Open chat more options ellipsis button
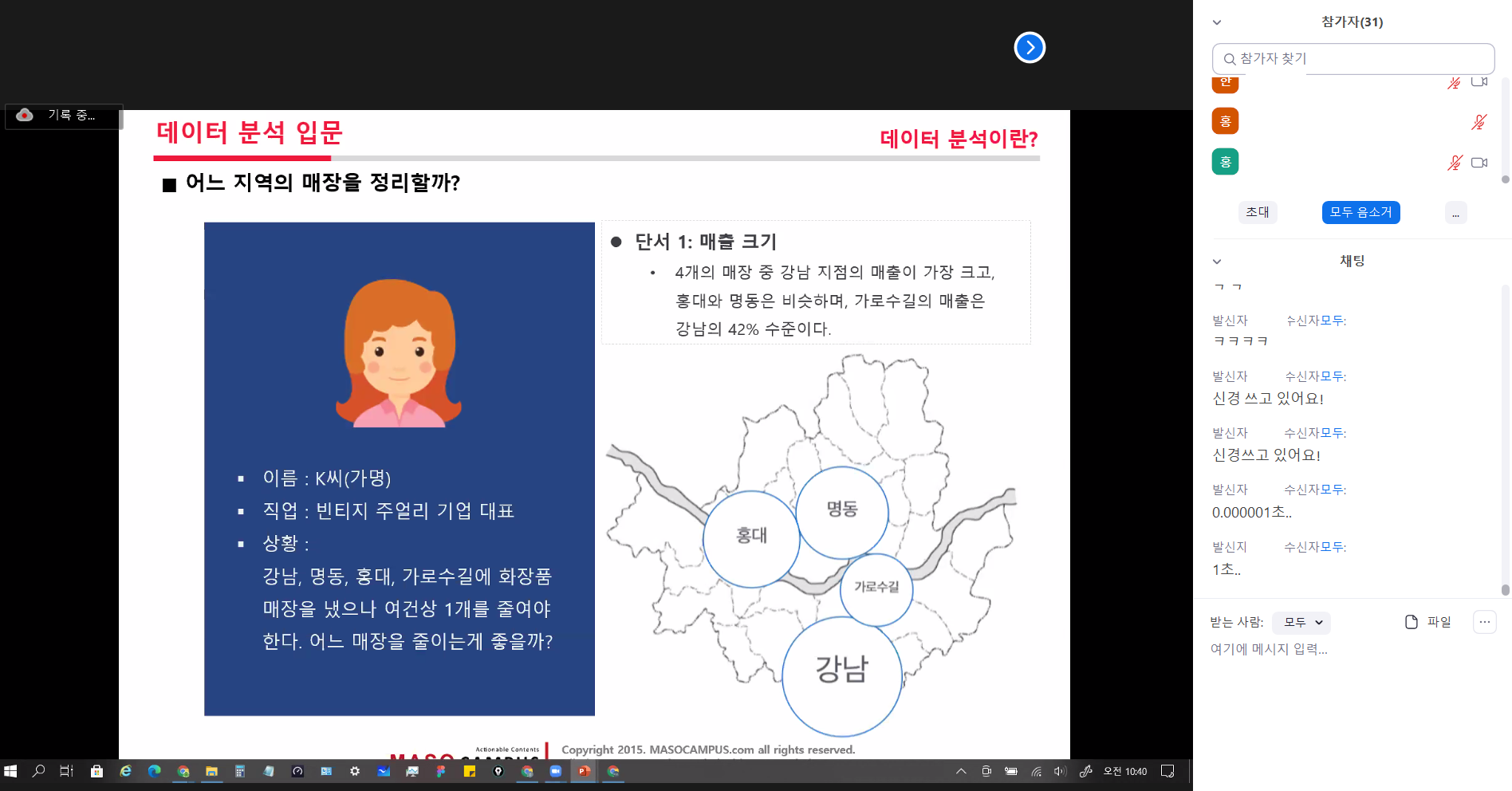 coord(1484,622)
